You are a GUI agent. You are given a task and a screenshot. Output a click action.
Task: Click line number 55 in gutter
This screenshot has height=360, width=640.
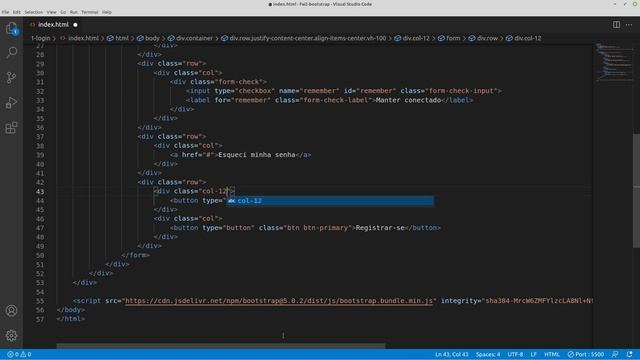click(x=40, y=301)
